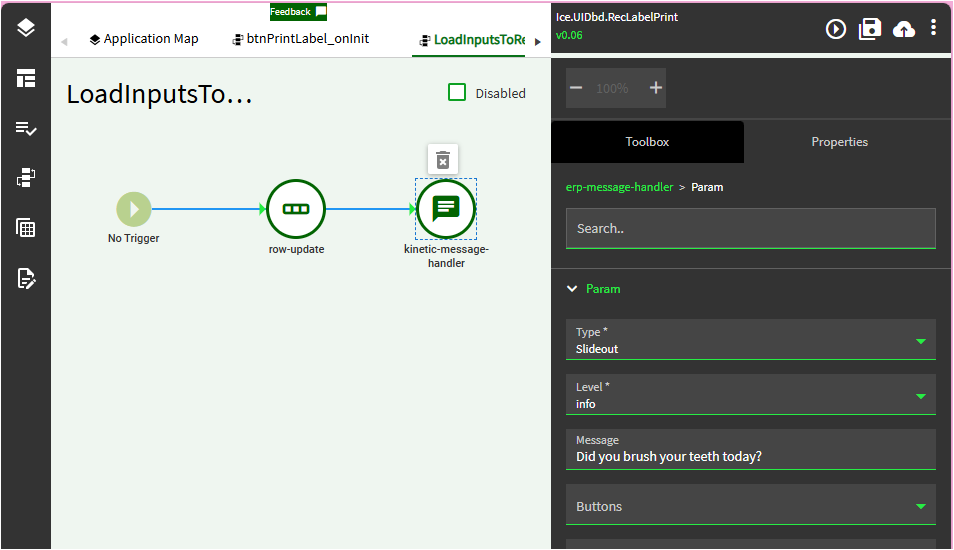Delete the selected node with trash icon

(443, 160)
